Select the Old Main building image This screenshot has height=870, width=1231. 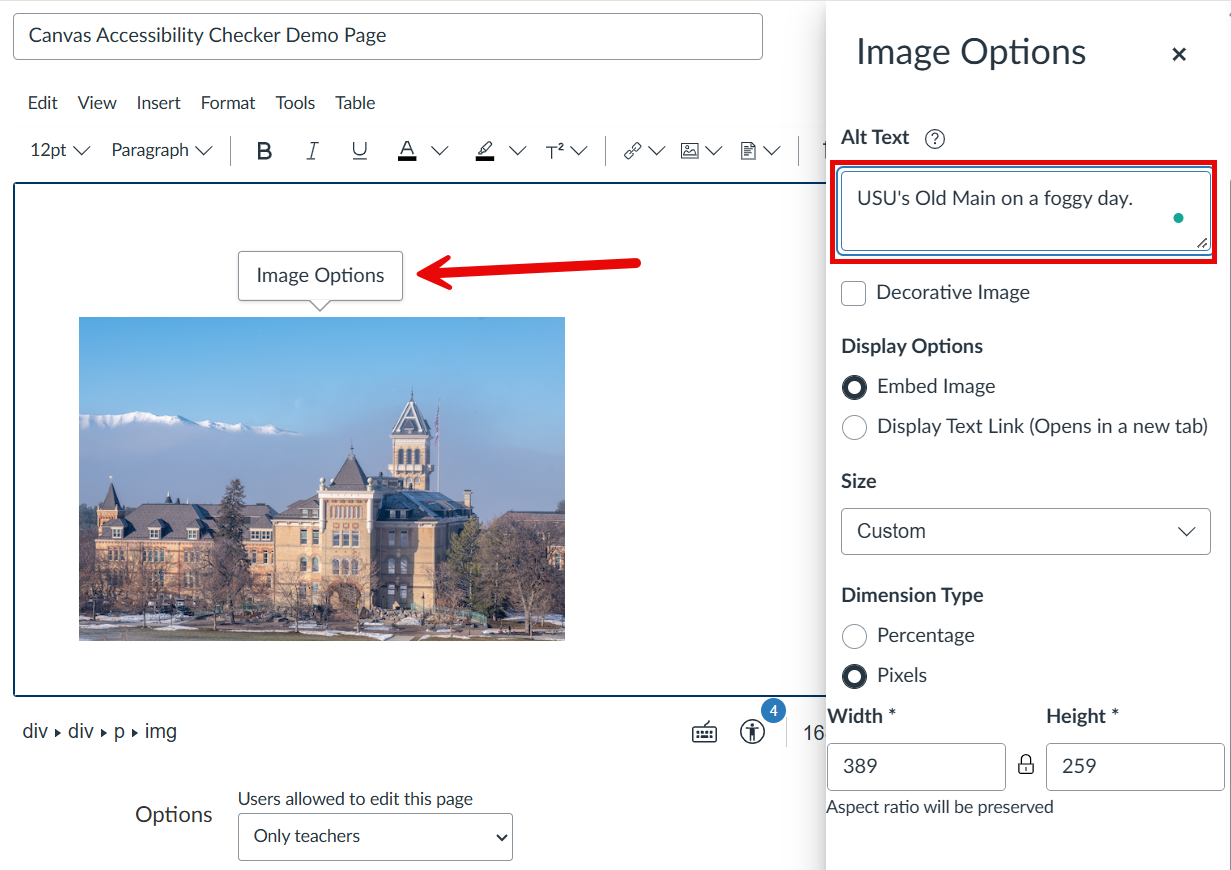(322, 479)
